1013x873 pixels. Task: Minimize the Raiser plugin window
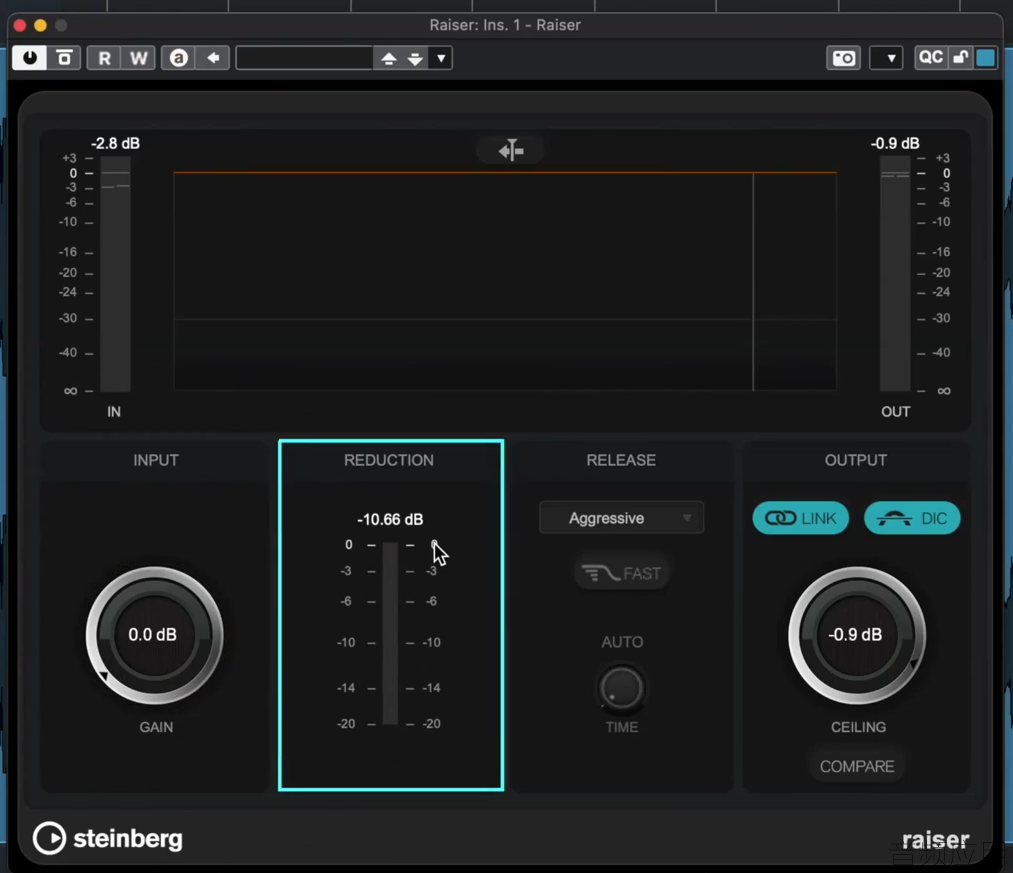[40, 25]
